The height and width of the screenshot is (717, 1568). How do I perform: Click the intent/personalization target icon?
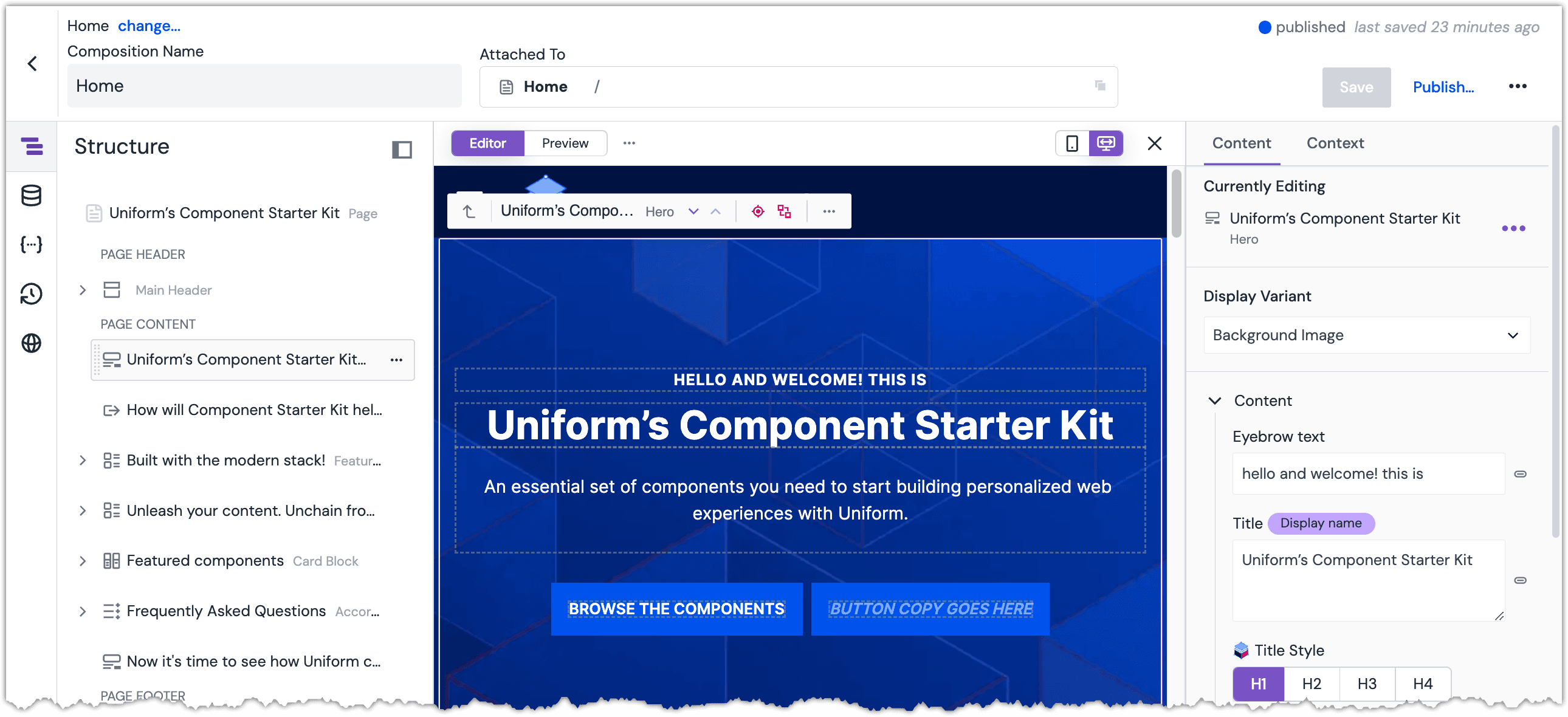758,211
